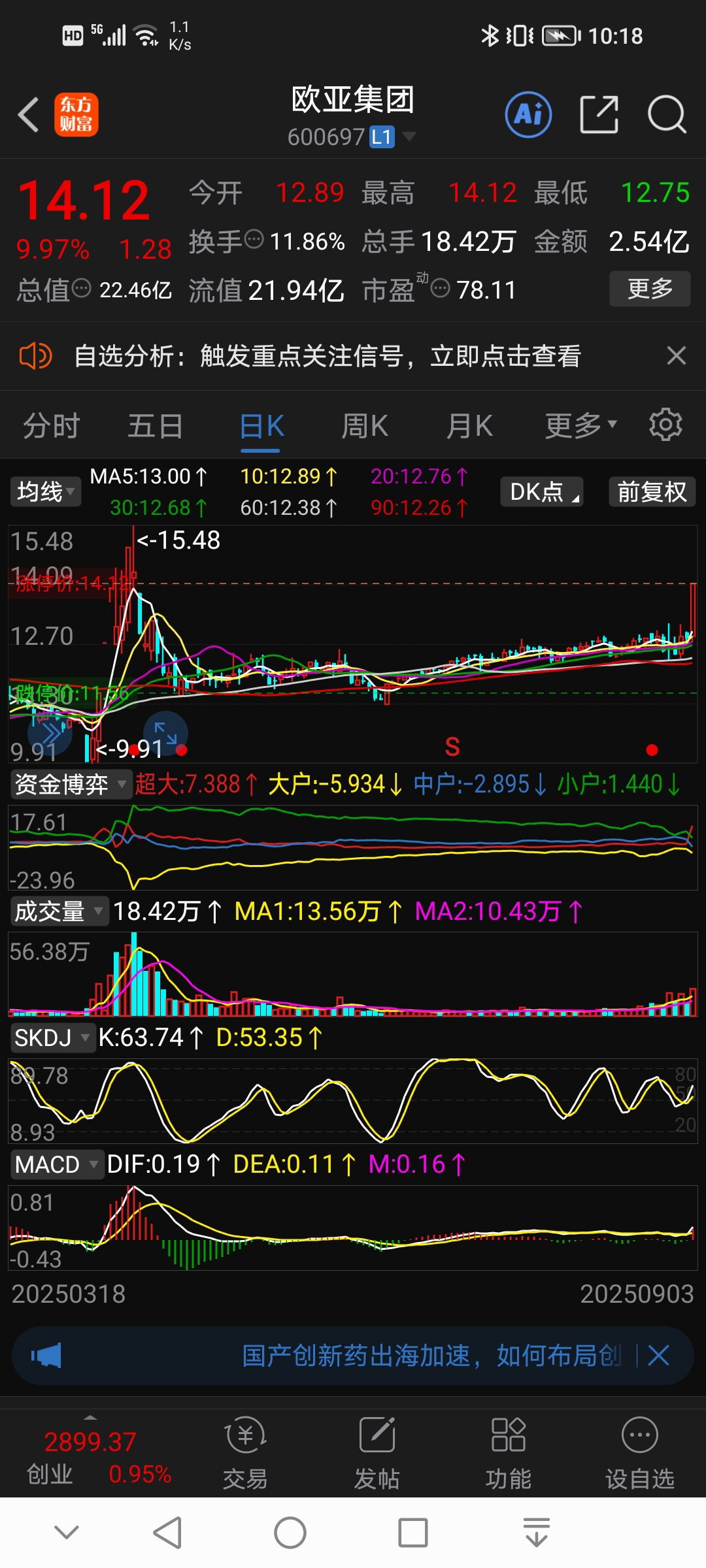Tap the info icon next to 总值
Screen dimensions: 706x1568
[x=81, y=288]
